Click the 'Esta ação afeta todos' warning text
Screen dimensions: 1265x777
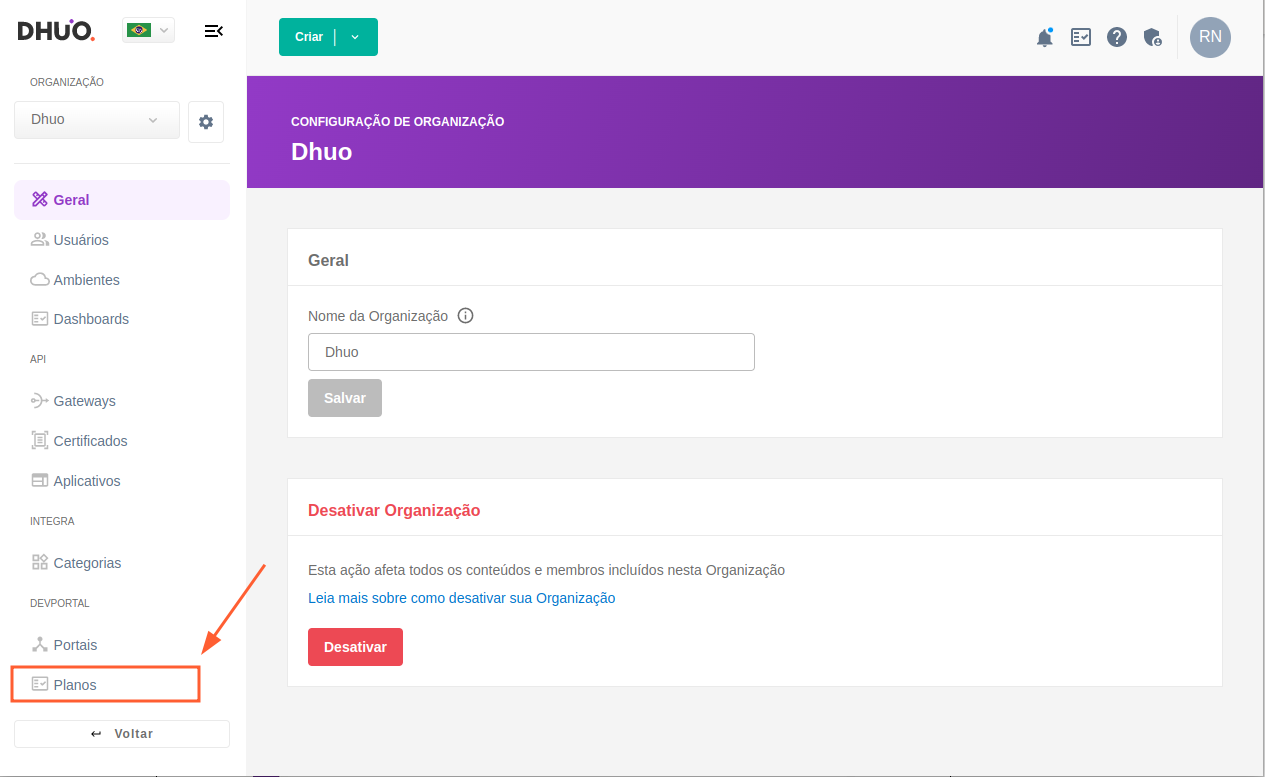click(546, 571)
